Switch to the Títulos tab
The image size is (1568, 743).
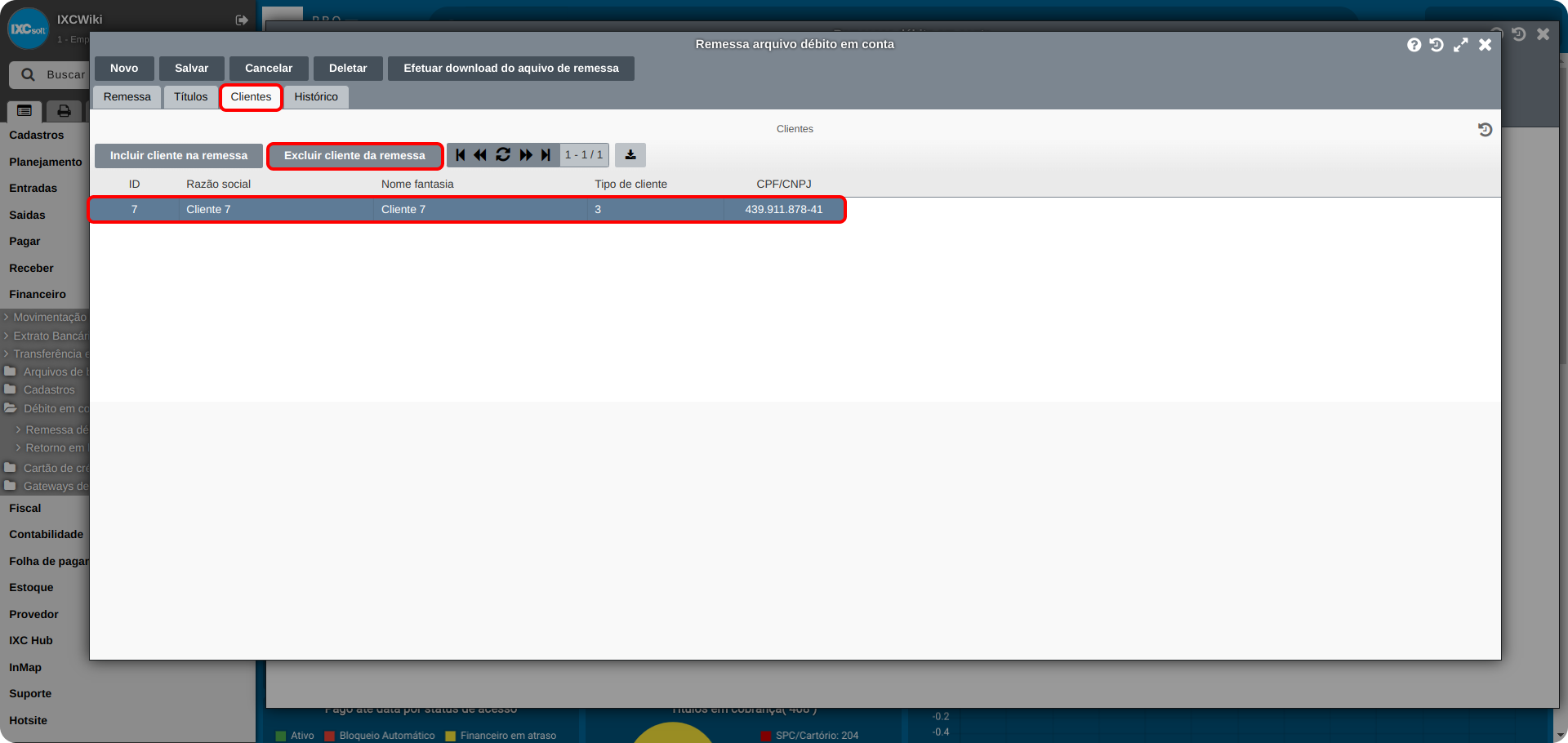[191, 97]
